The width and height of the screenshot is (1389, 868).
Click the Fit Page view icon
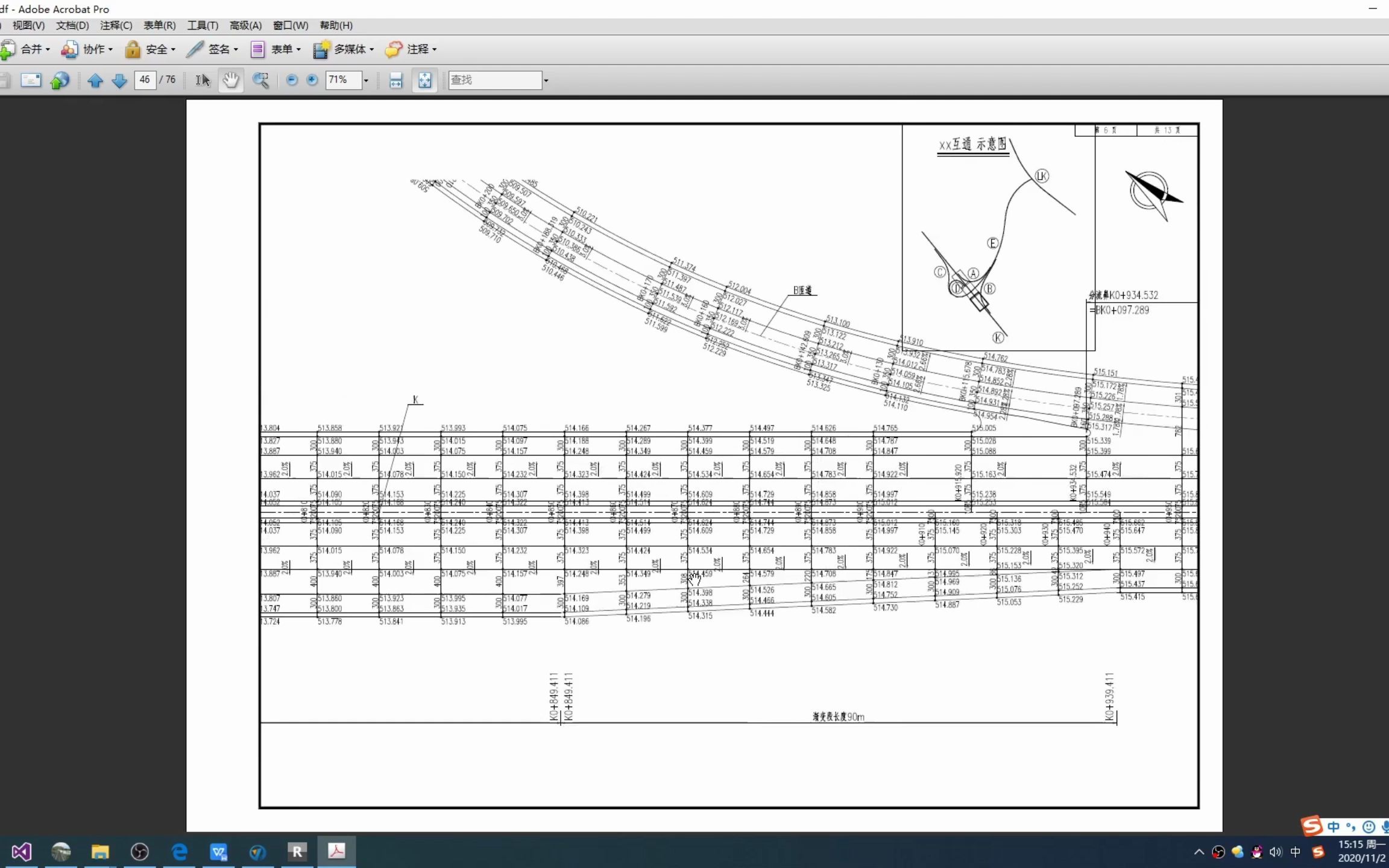coord(425,80)
